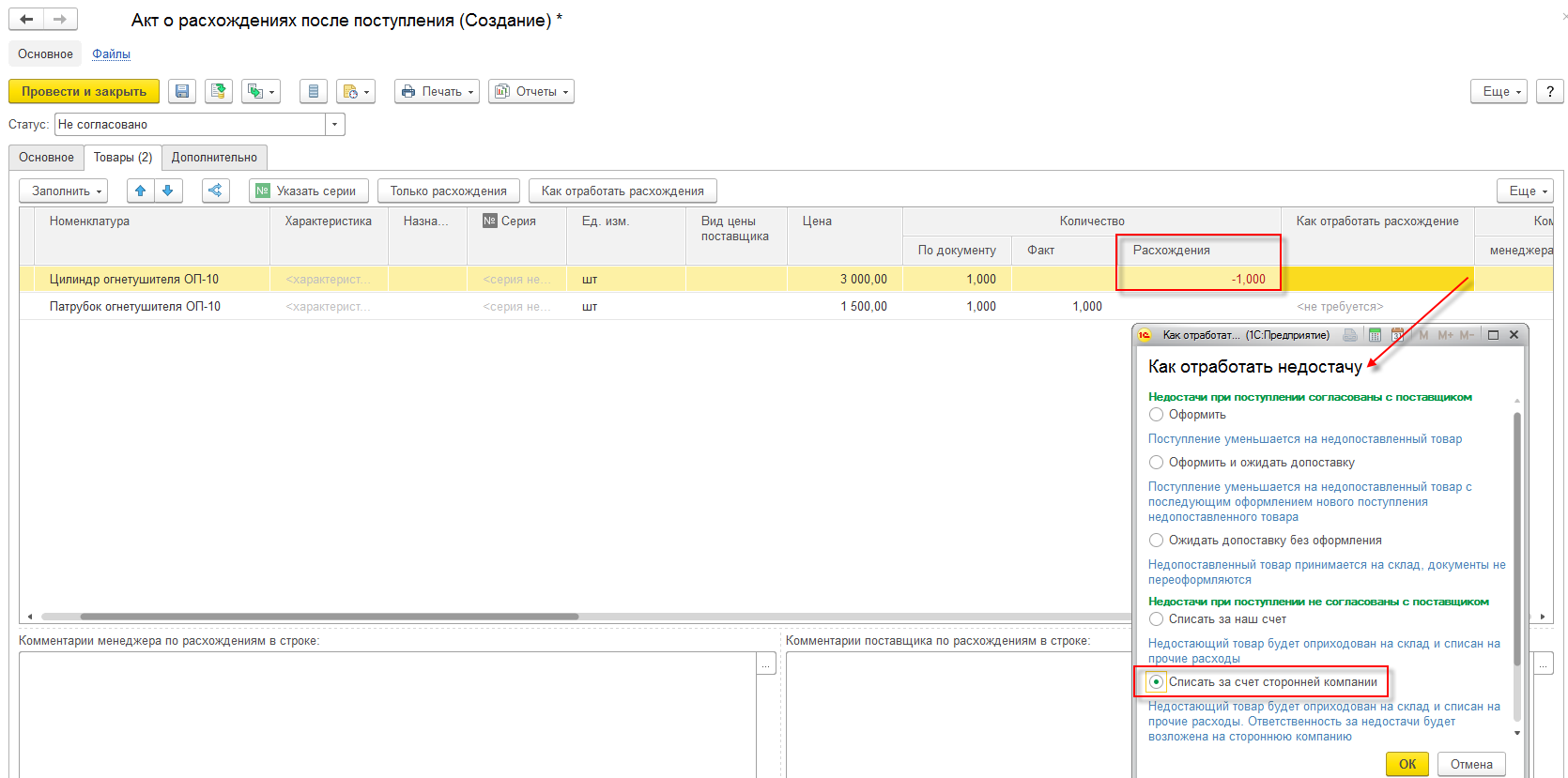This screenshot has height=778, width=1568.
Task: Click Провести и закрыть
Action: coord(85,91)
